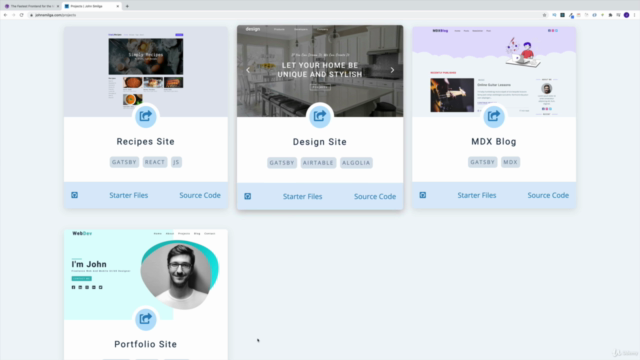Image resolution: width=640 pixels, height=360 pixels.
Task: Click the 'LET YOUR HOME BE UNIQUE AND STYLISH' headline
Action: click(x=320, y=70)
